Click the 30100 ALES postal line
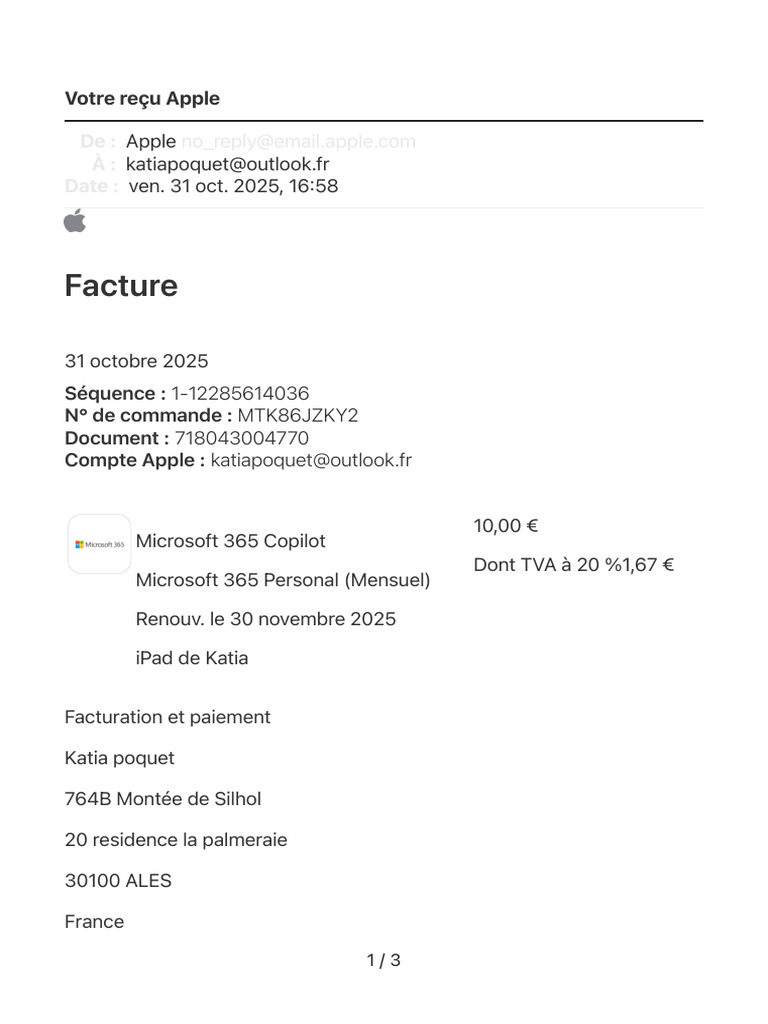This screenshot has width=768, height=1024. point(118,881)
